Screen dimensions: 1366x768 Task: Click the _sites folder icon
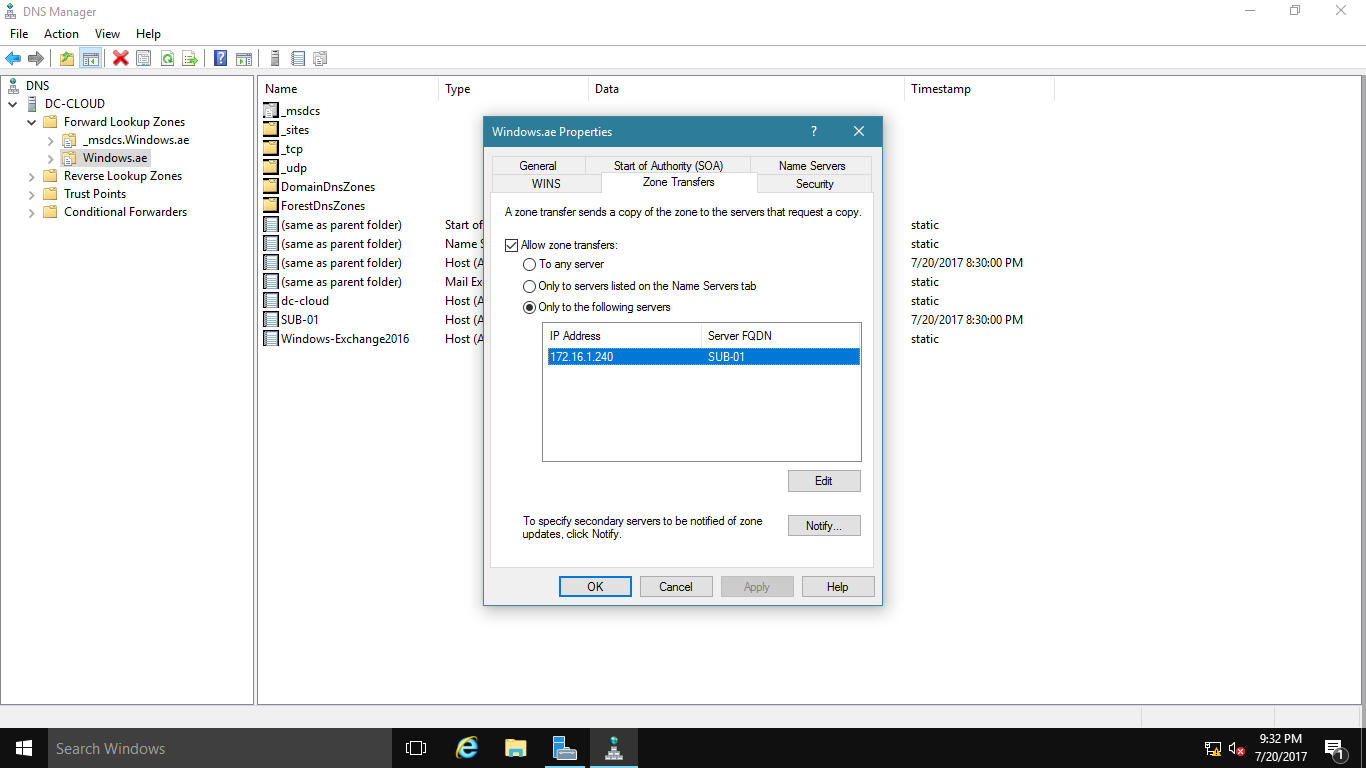[271, 130]
